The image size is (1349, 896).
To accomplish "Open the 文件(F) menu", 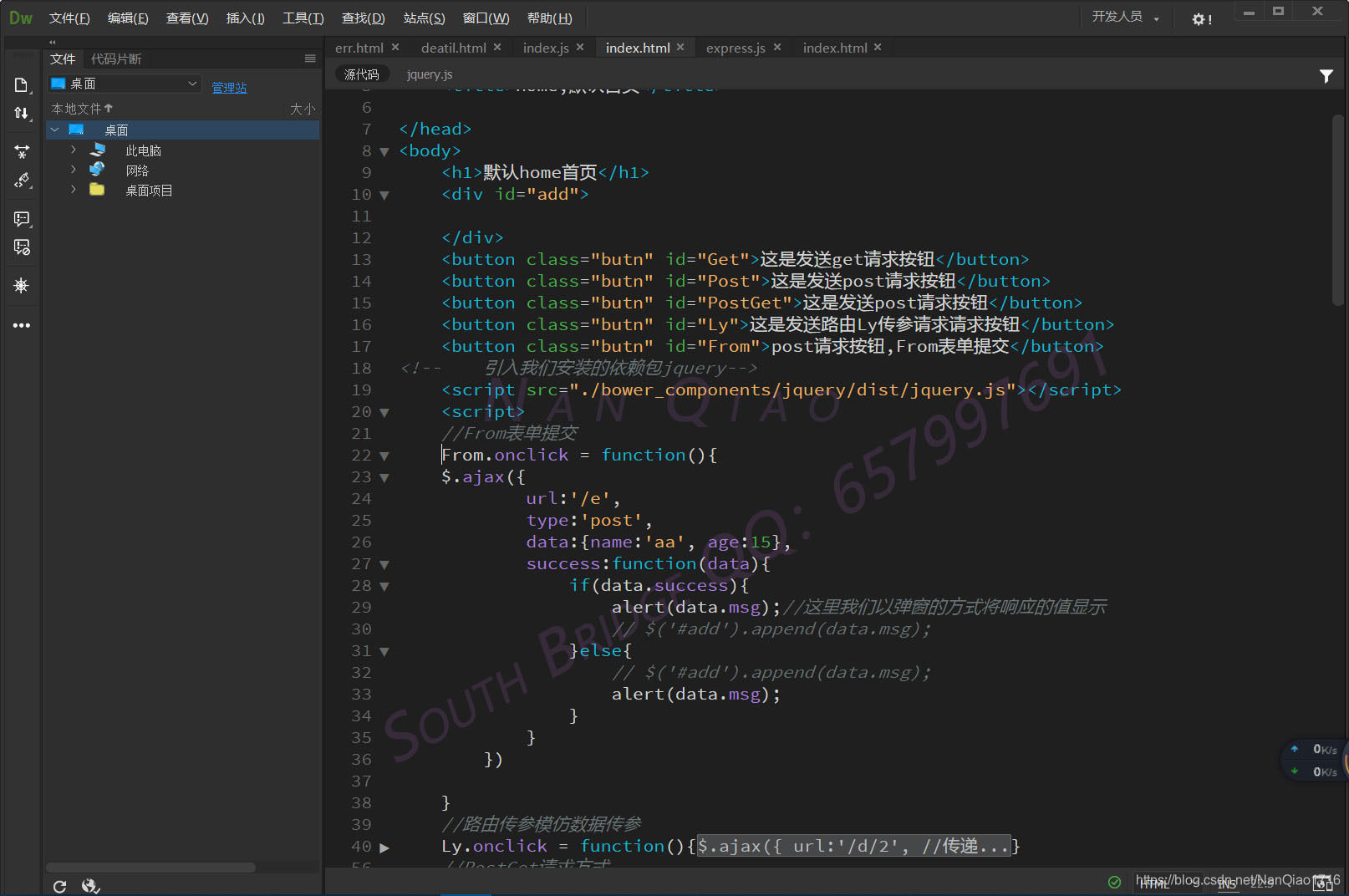I will 69,18.
